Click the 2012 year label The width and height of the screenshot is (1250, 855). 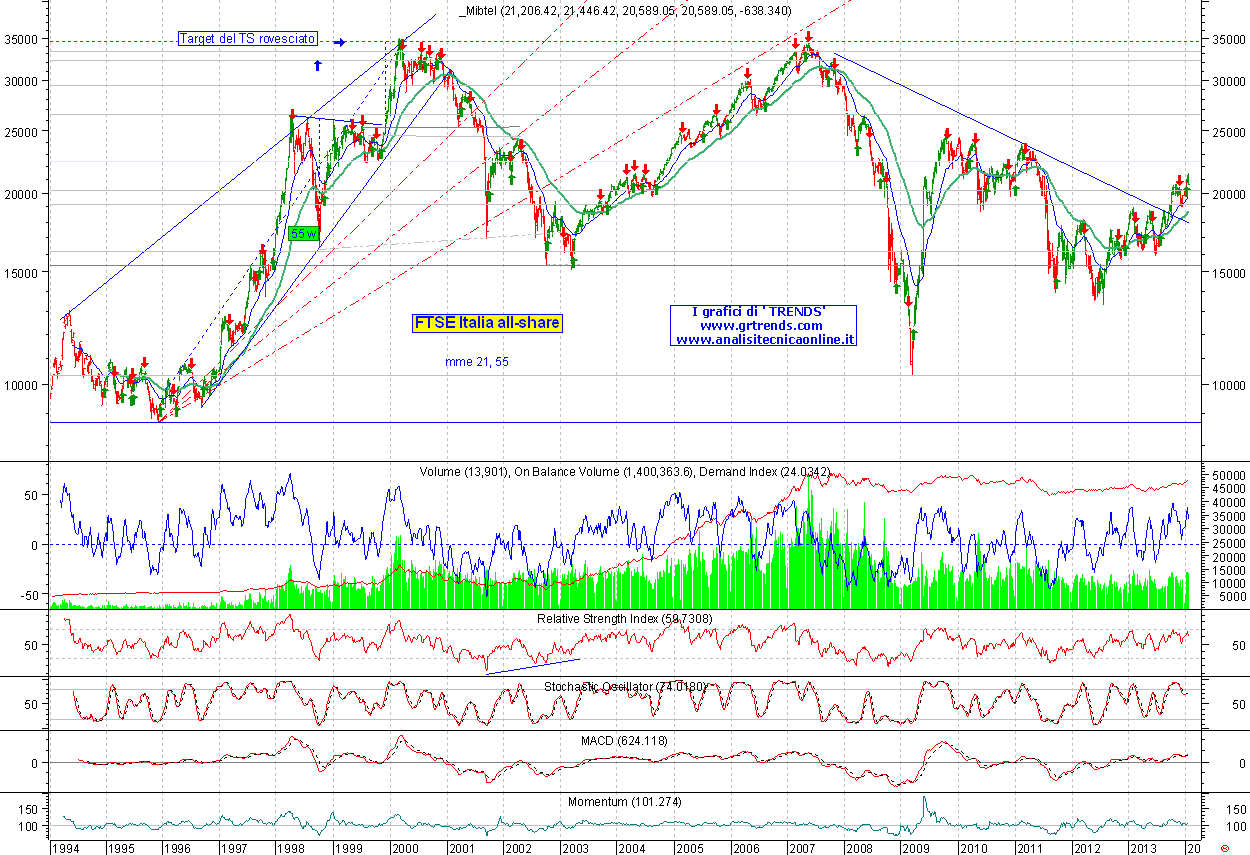1086,848
